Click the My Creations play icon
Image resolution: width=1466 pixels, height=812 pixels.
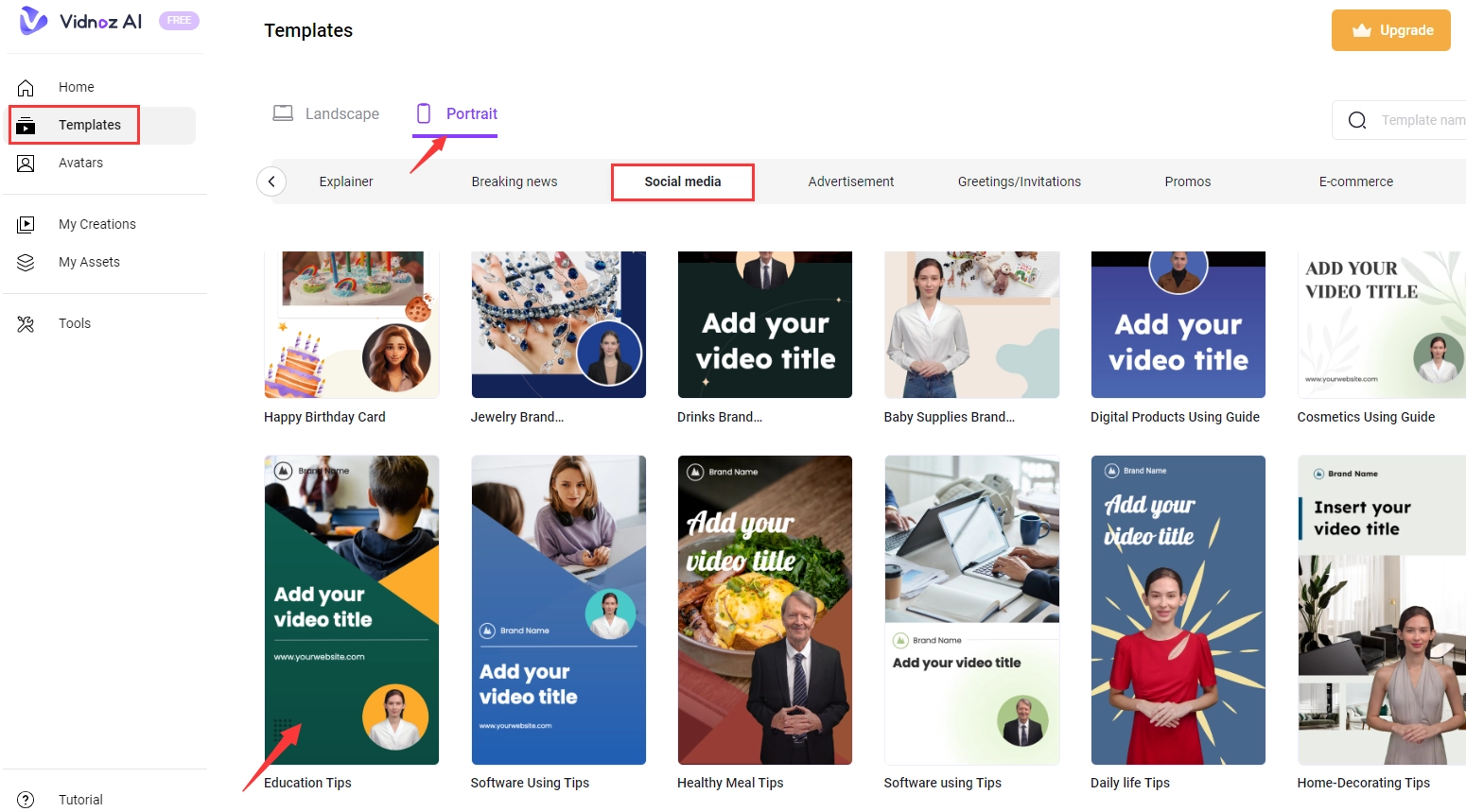[26, 225]
